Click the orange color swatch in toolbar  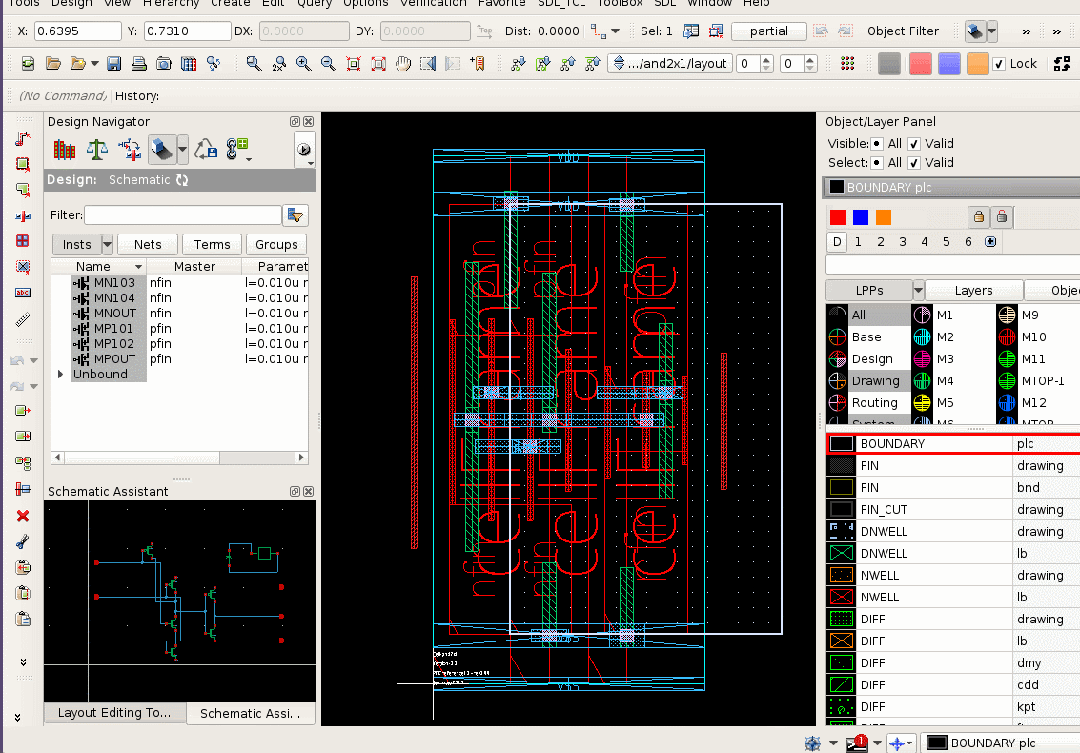pos(977,64)
